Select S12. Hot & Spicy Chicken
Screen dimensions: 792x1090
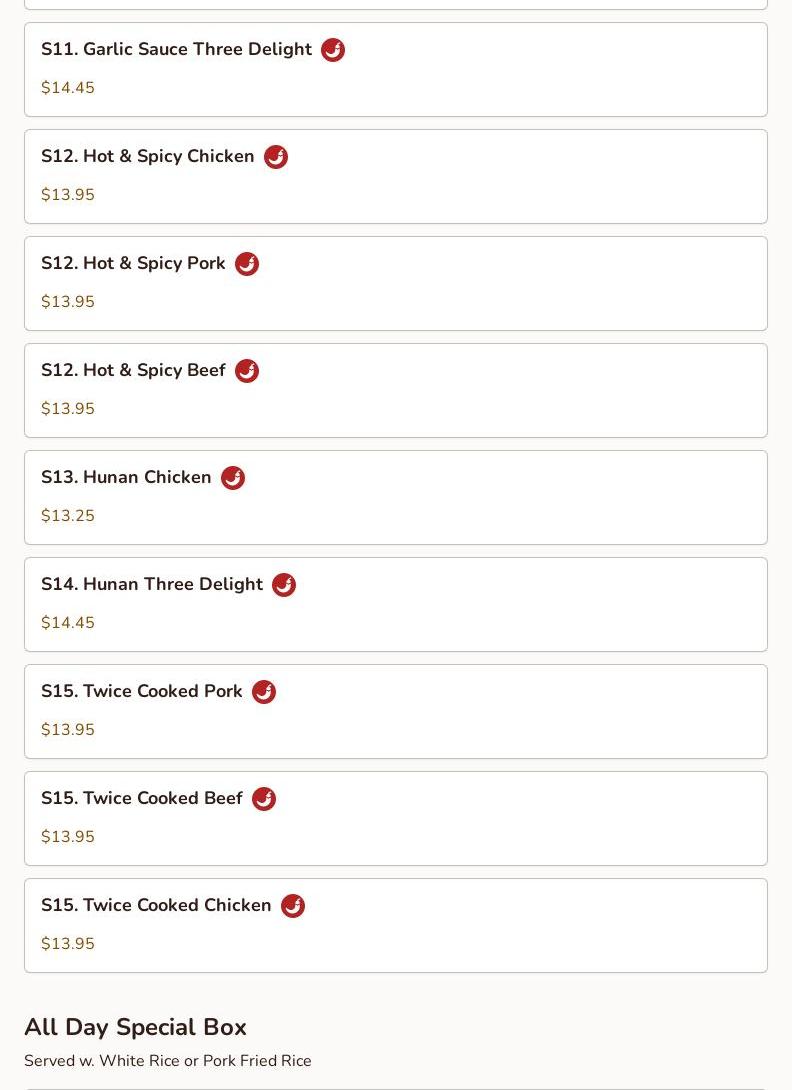click(396, 177)
